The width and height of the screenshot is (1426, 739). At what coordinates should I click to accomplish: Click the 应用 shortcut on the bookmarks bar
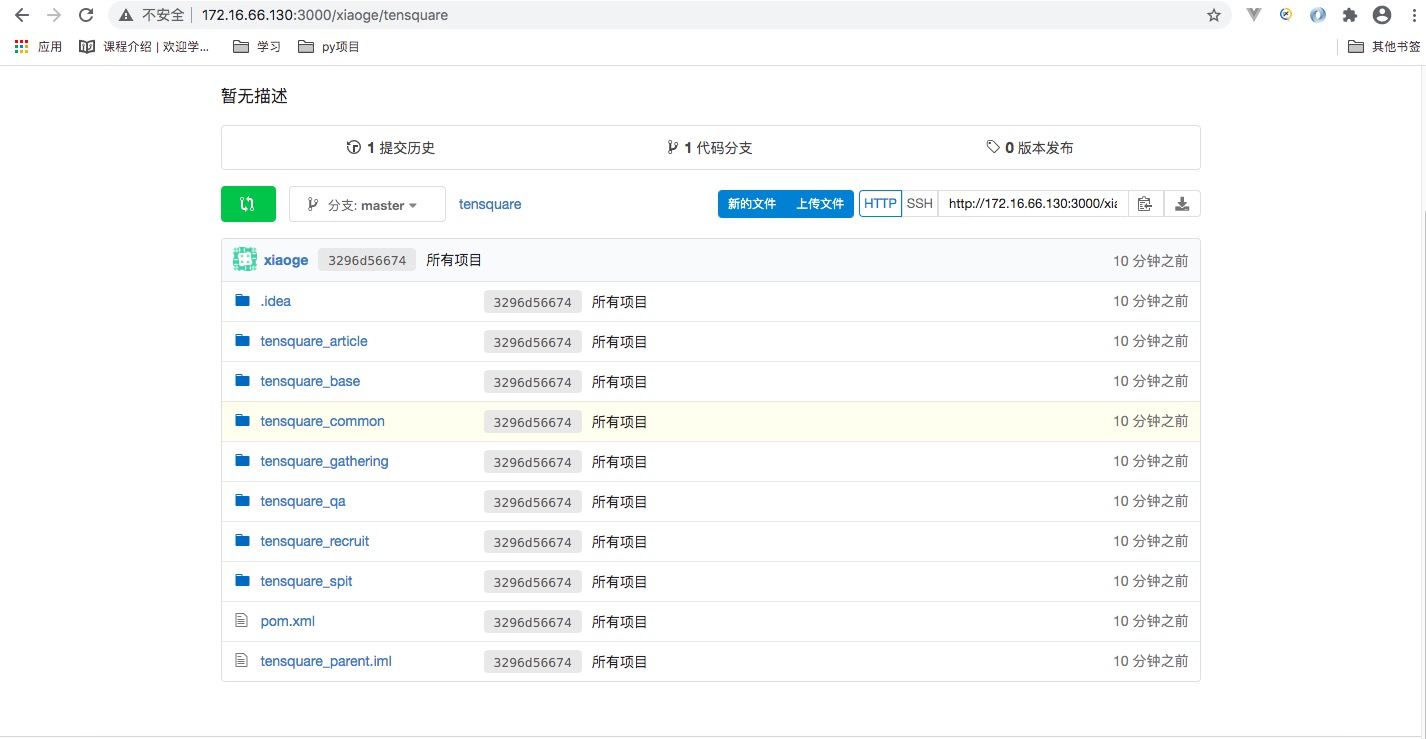point(40,46)
